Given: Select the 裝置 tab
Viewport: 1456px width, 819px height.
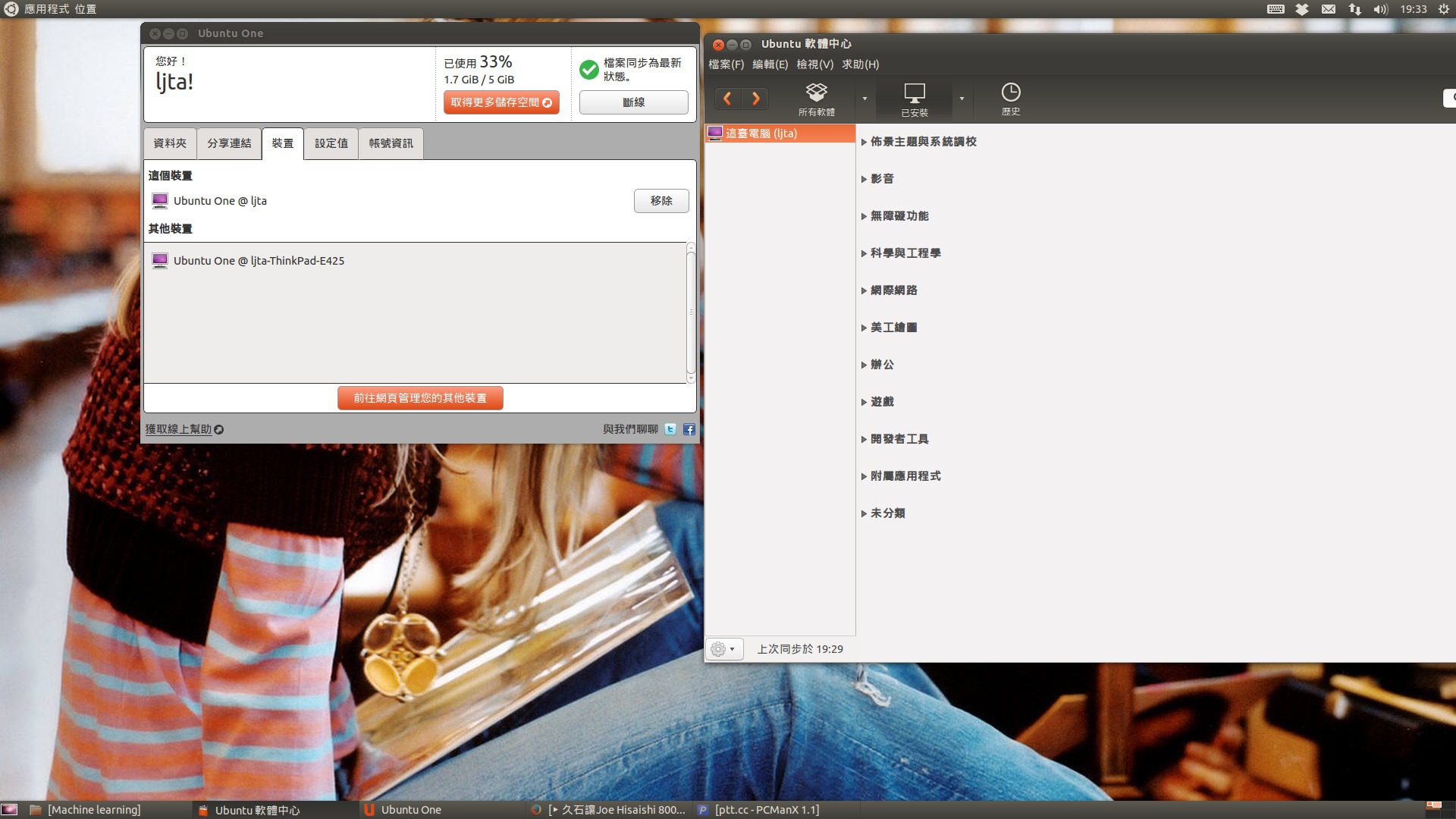Looking at the screenshot, I should [x=282, y=143].
